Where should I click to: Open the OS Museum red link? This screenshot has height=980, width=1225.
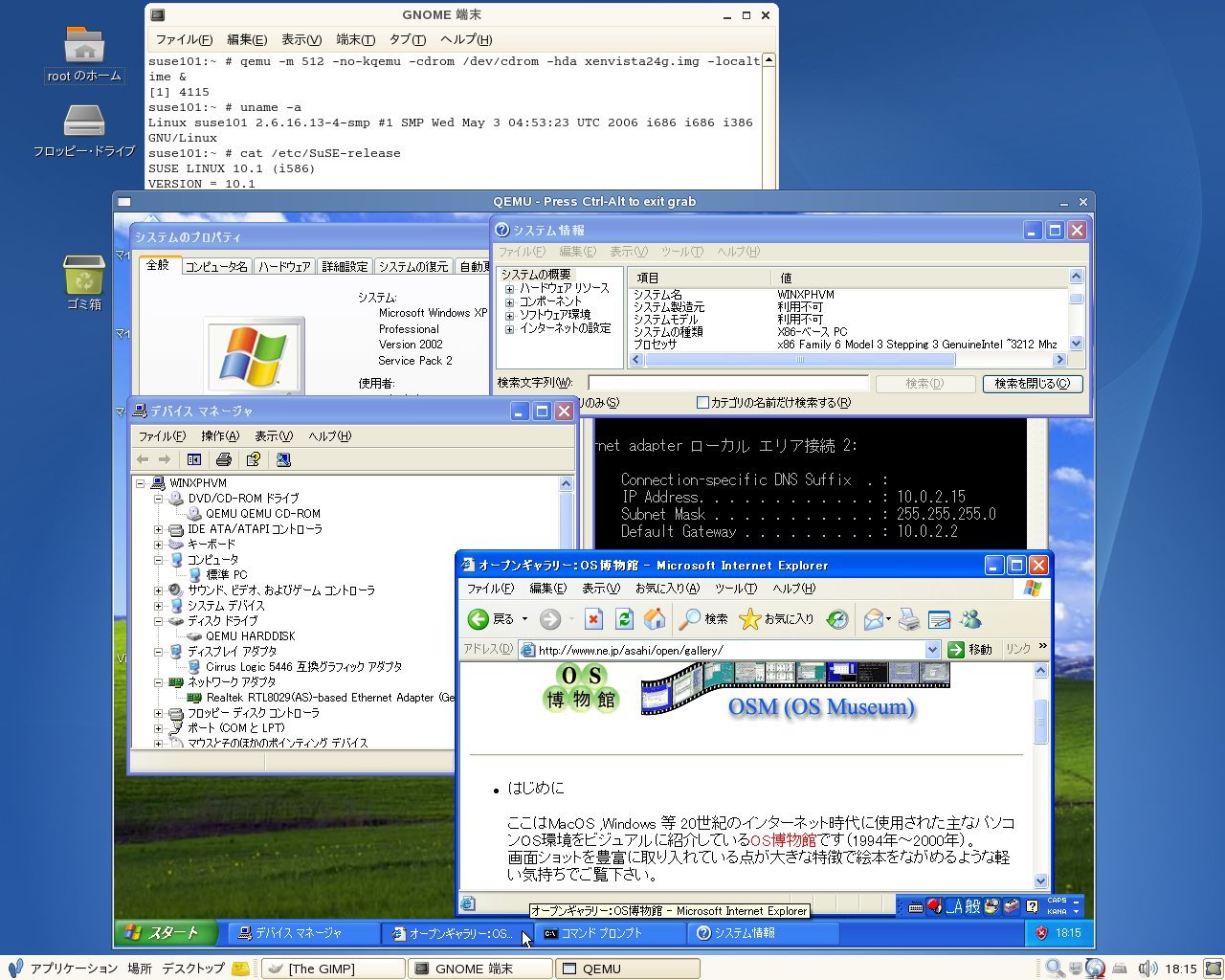[x=783, y=840]
